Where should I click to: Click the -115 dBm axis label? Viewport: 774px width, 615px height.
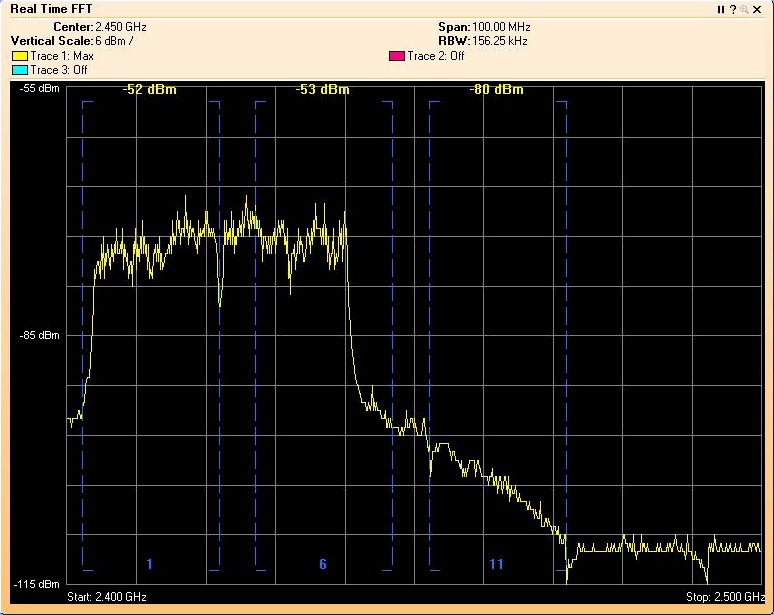tap(37, 584)
